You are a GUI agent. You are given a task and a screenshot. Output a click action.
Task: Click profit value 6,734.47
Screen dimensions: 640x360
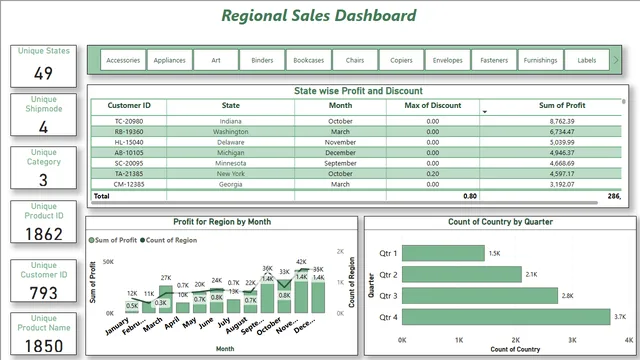(x=562, y=132)
